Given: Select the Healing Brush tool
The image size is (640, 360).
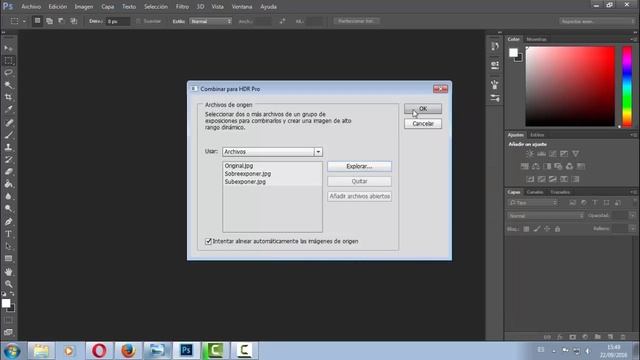Looking at the screenshot, I should coord(8,122).
